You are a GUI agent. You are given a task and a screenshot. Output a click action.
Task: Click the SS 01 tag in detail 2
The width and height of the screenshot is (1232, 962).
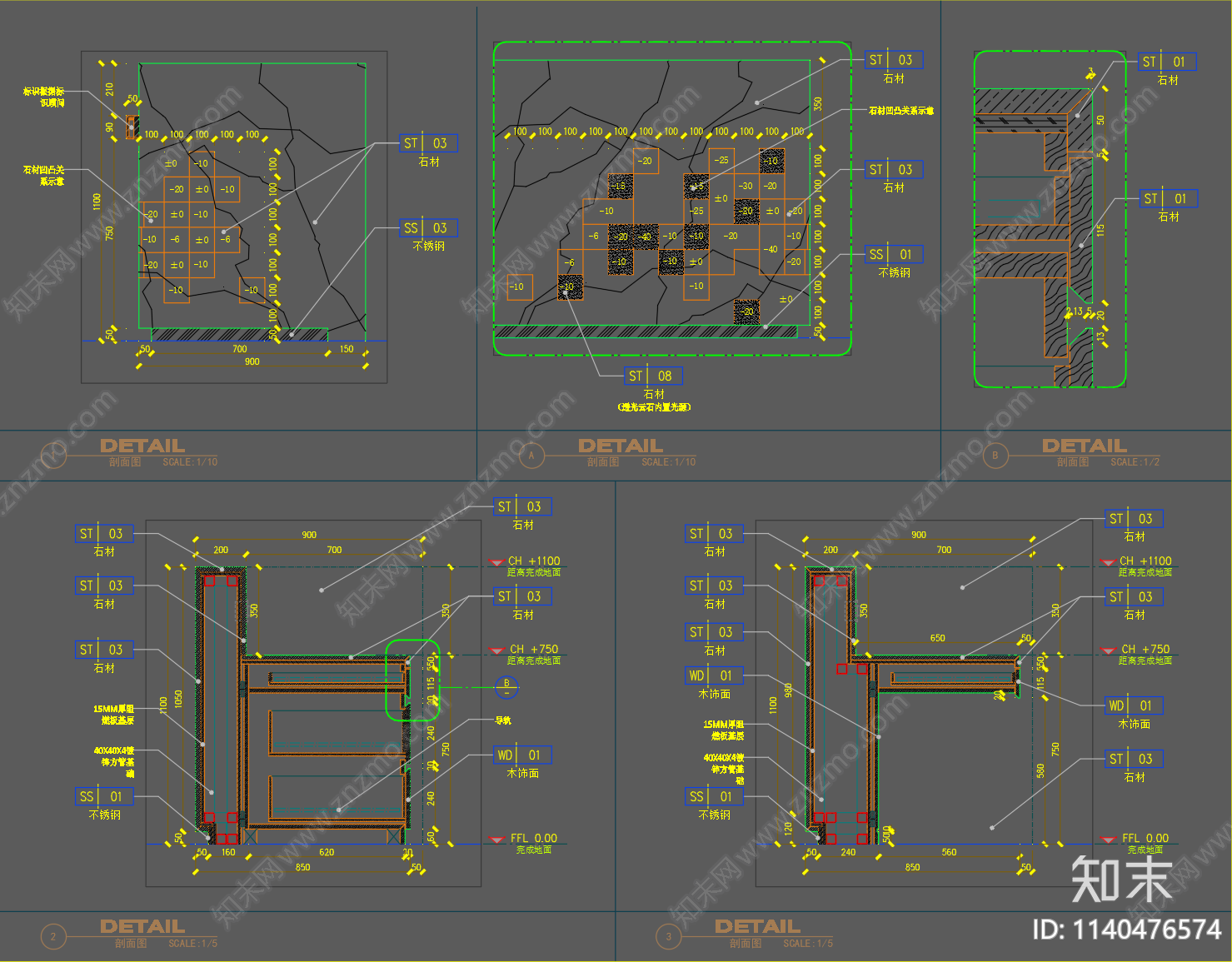tap(104, 796)
